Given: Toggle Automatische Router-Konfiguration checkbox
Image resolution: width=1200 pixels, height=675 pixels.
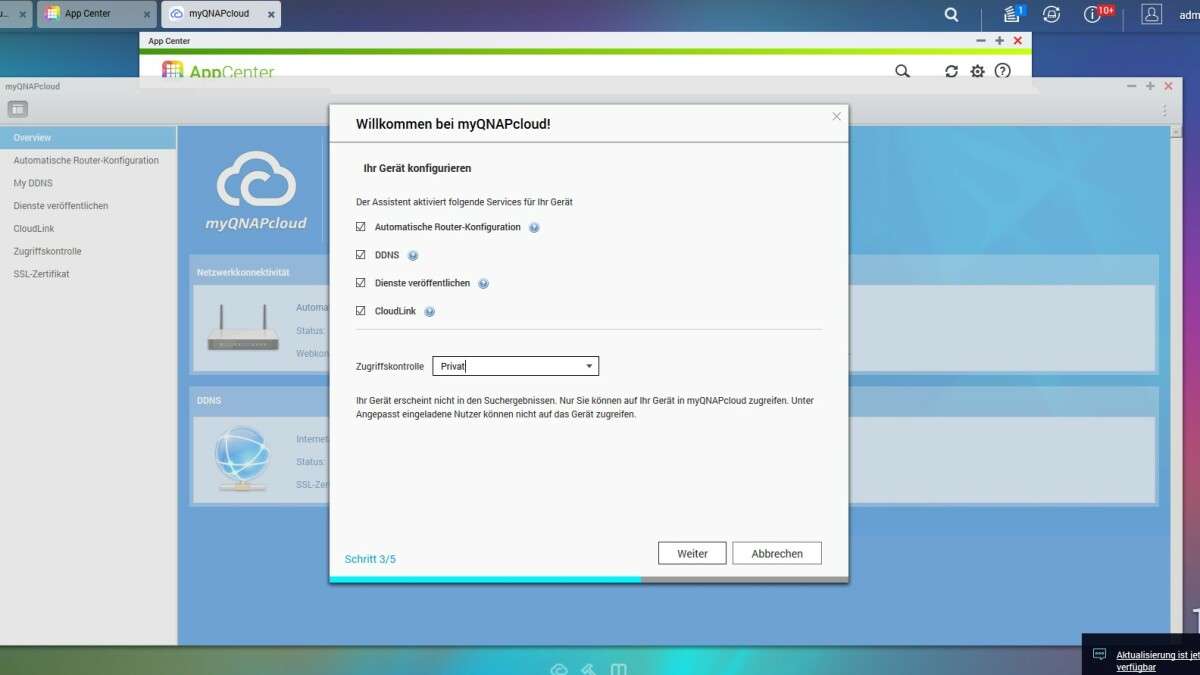Looking at the screenshot, I should pyautogui.click(x=361, y=227).
